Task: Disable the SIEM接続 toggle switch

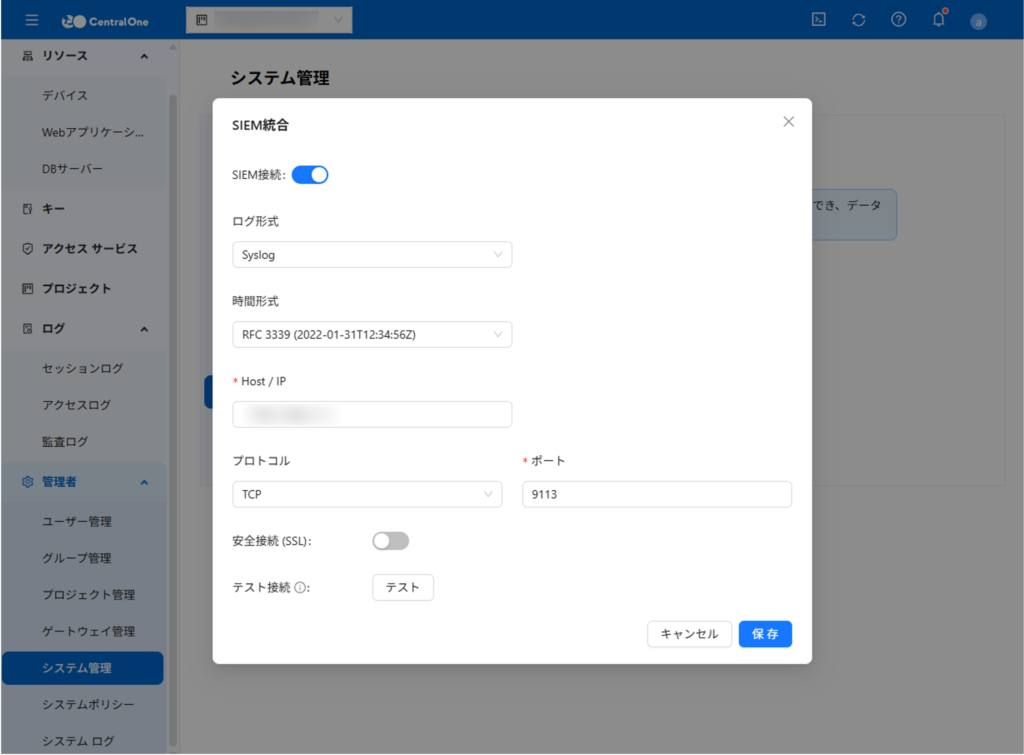Action: (310, 175)
